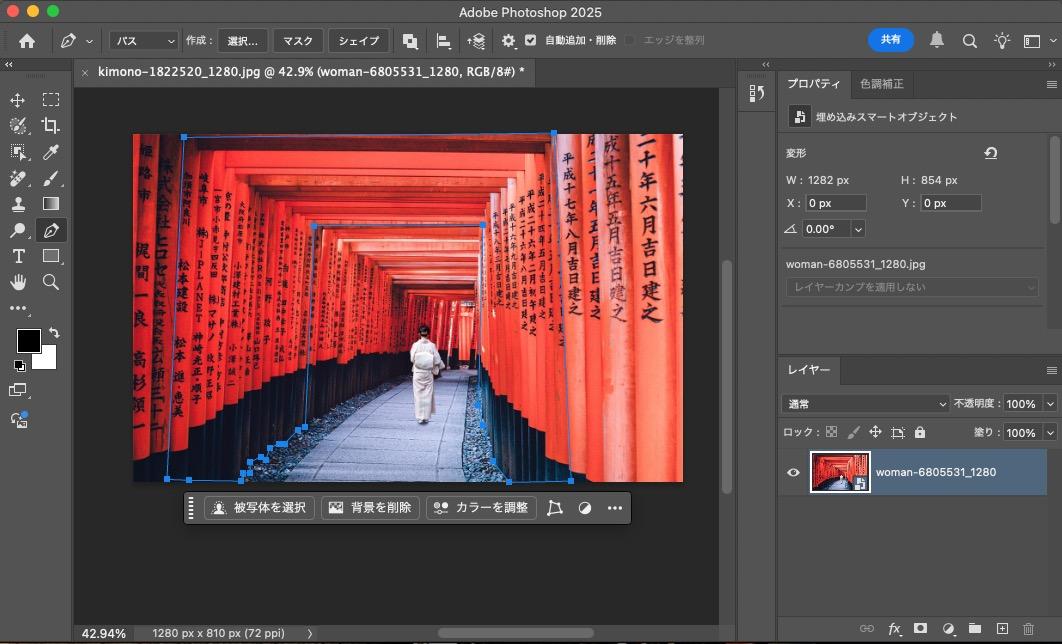Toggle prevent artboard auto-nesting lock
This screenshot has height=644, width=1062.
(x=898, y=432)
